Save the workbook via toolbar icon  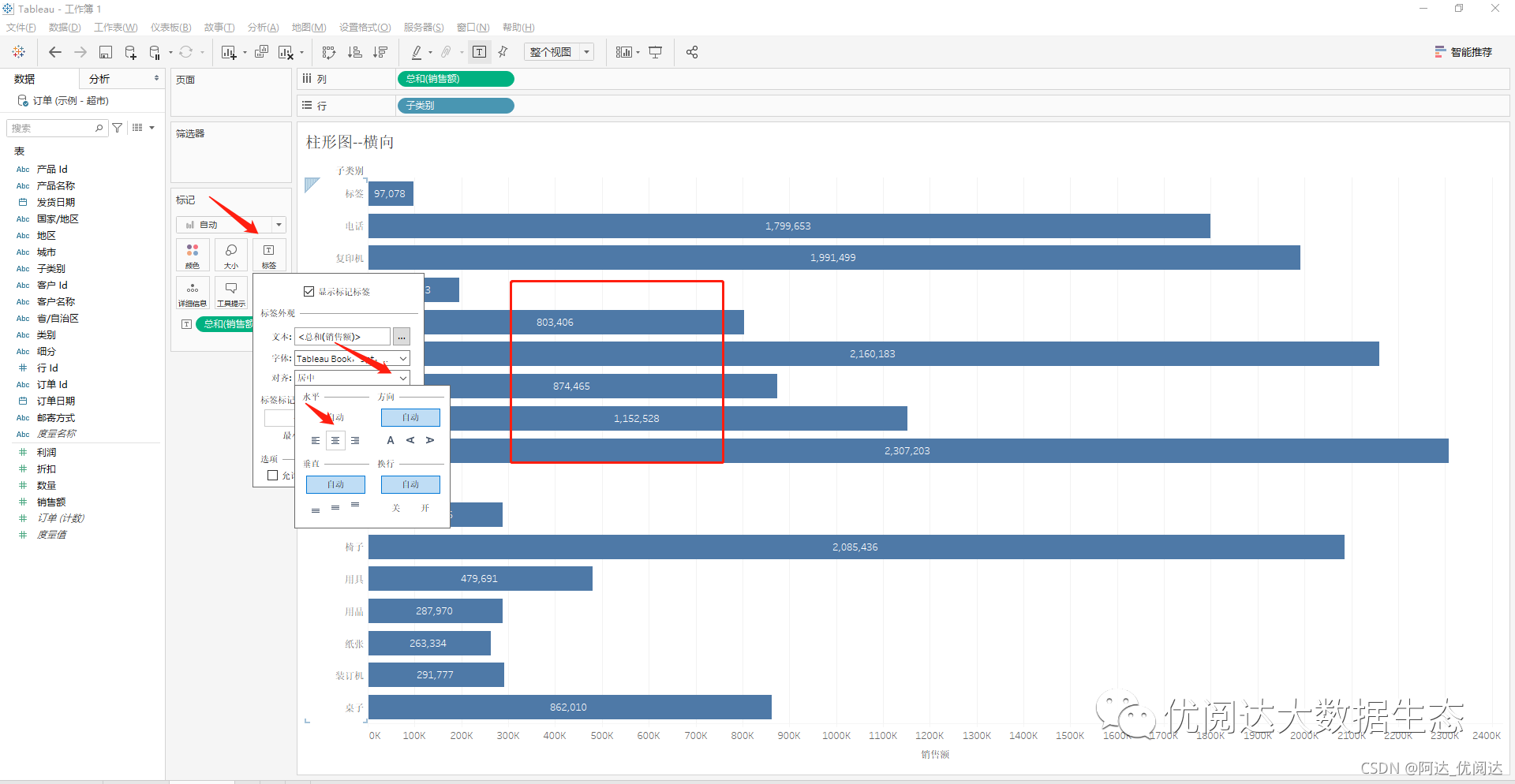pos(106,52)
